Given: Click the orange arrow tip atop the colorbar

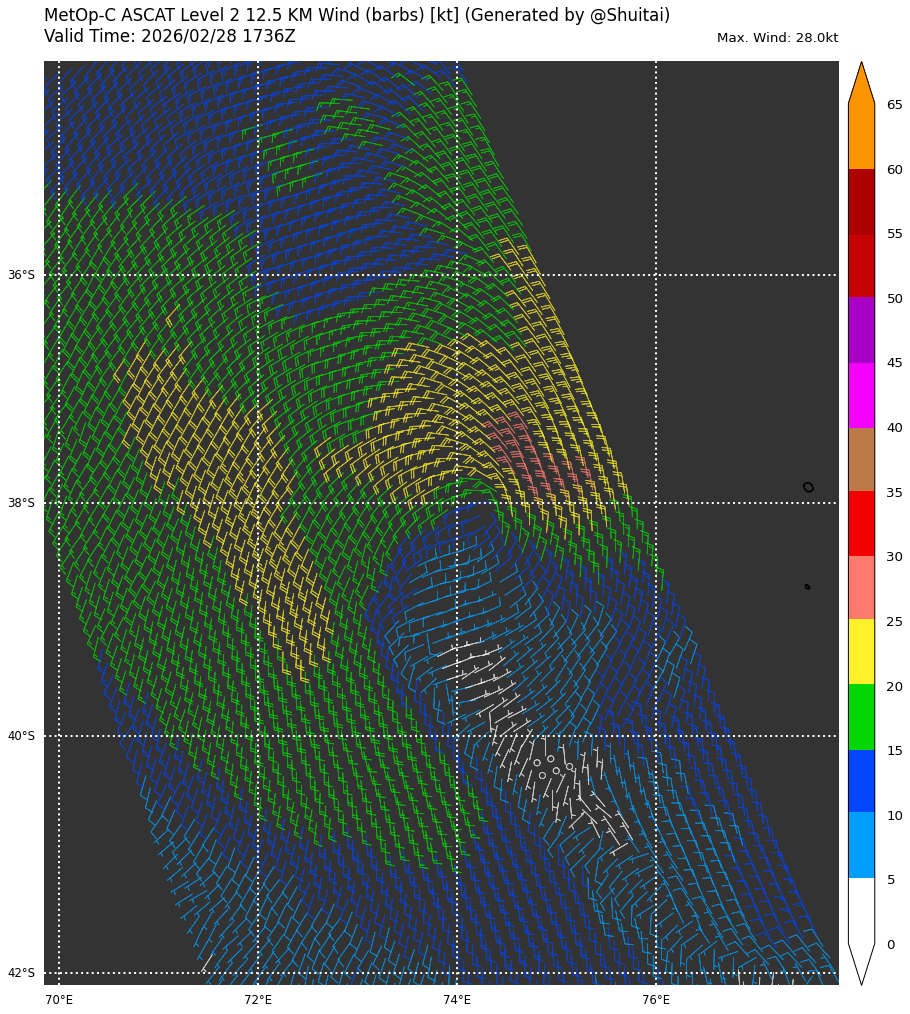Looking at the screenshot, I should [861, 82].
